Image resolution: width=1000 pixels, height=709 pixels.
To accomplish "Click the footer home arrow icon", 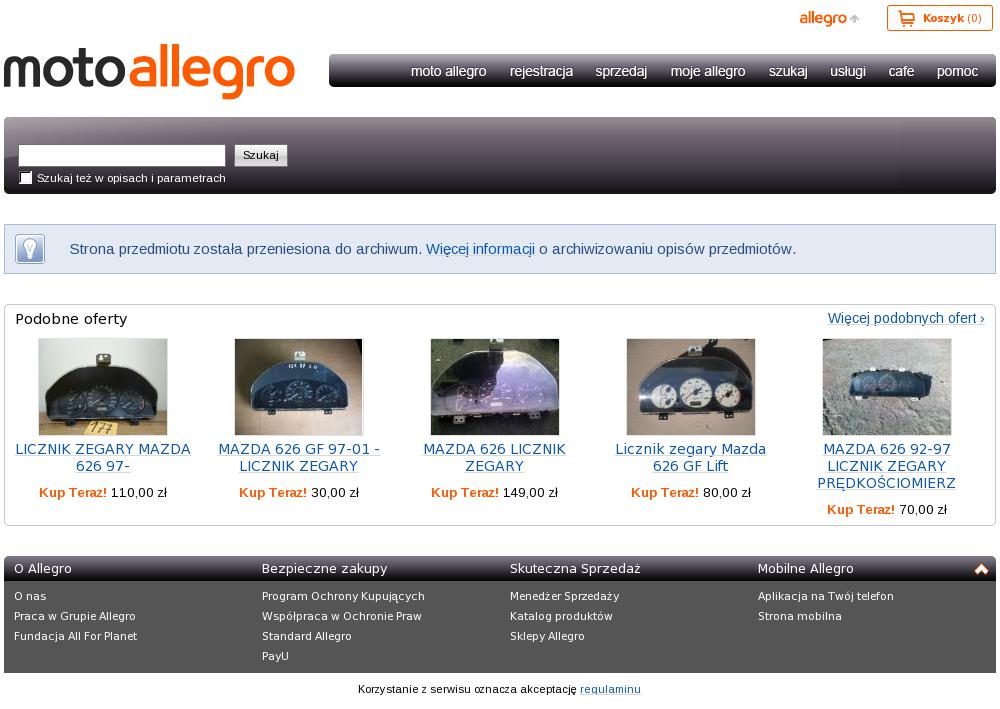I will (x=981, y=569).
